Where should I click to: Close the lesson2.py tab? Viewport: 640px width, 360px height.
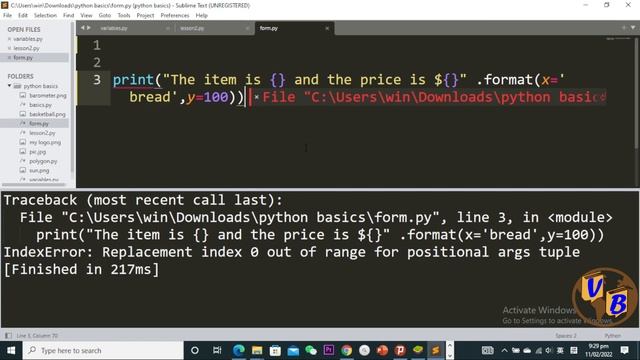tap(247, 28)
